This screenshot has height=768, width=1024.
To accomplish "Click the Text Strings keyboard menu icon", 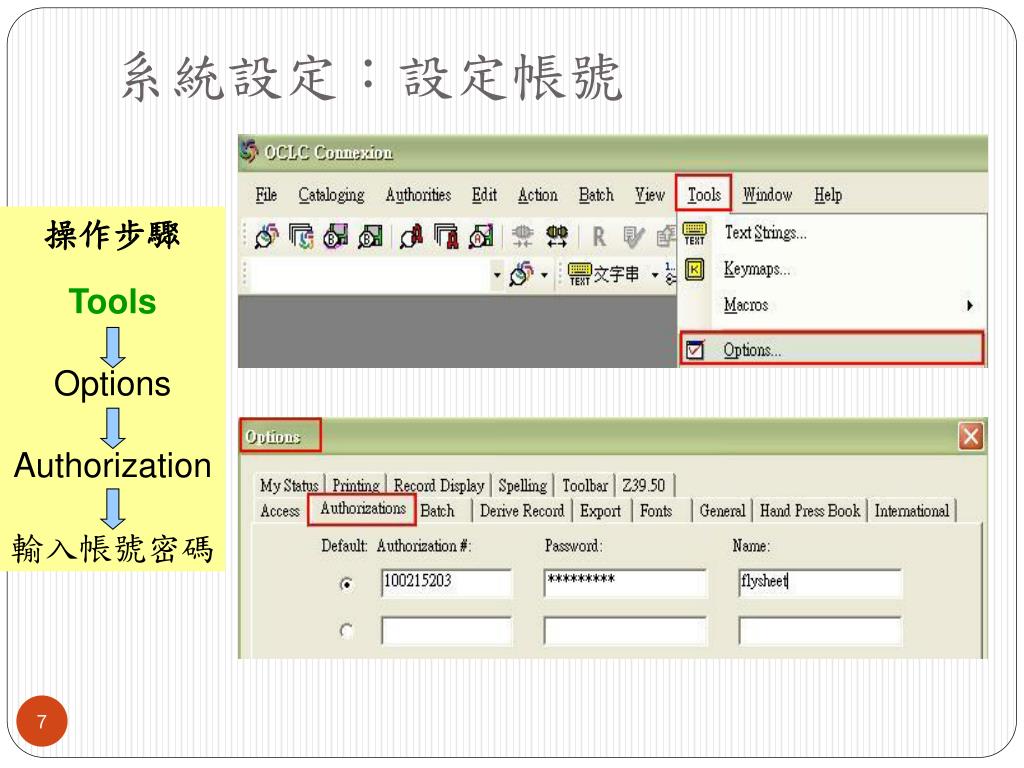I will coord(694,233).
